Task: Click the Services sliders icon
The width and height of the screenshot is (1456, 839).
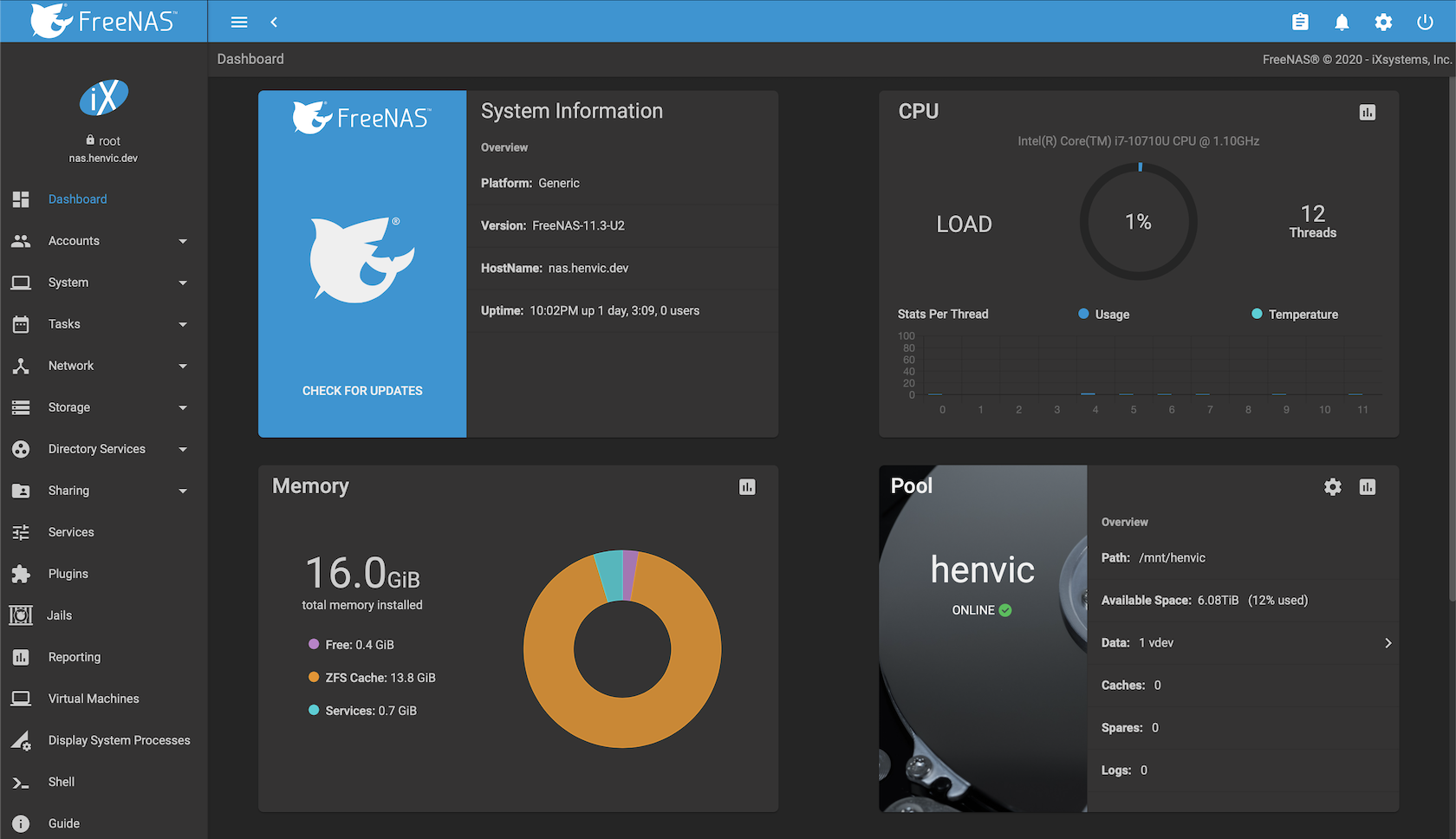Action: 21,532
